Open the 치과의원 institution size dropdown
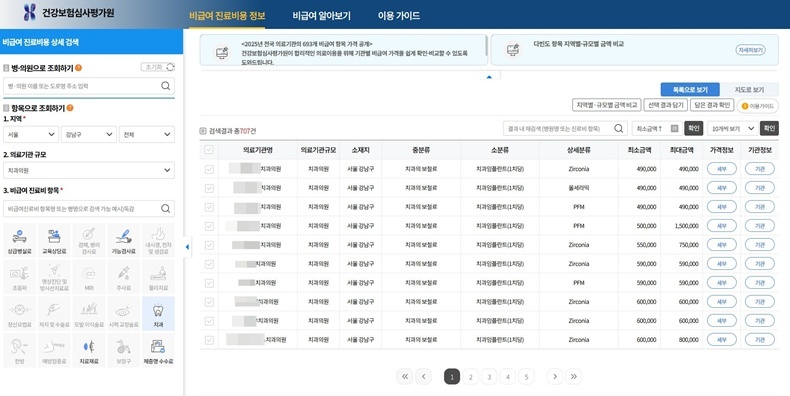Viewport: 790px width, 396px height. click(89, 170)
